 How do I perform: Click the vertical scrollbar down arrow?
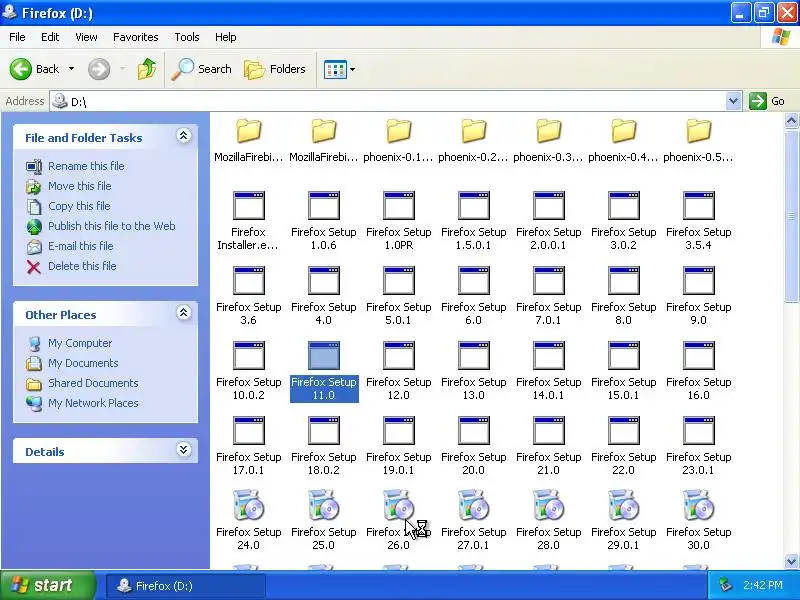pos(791,561)
